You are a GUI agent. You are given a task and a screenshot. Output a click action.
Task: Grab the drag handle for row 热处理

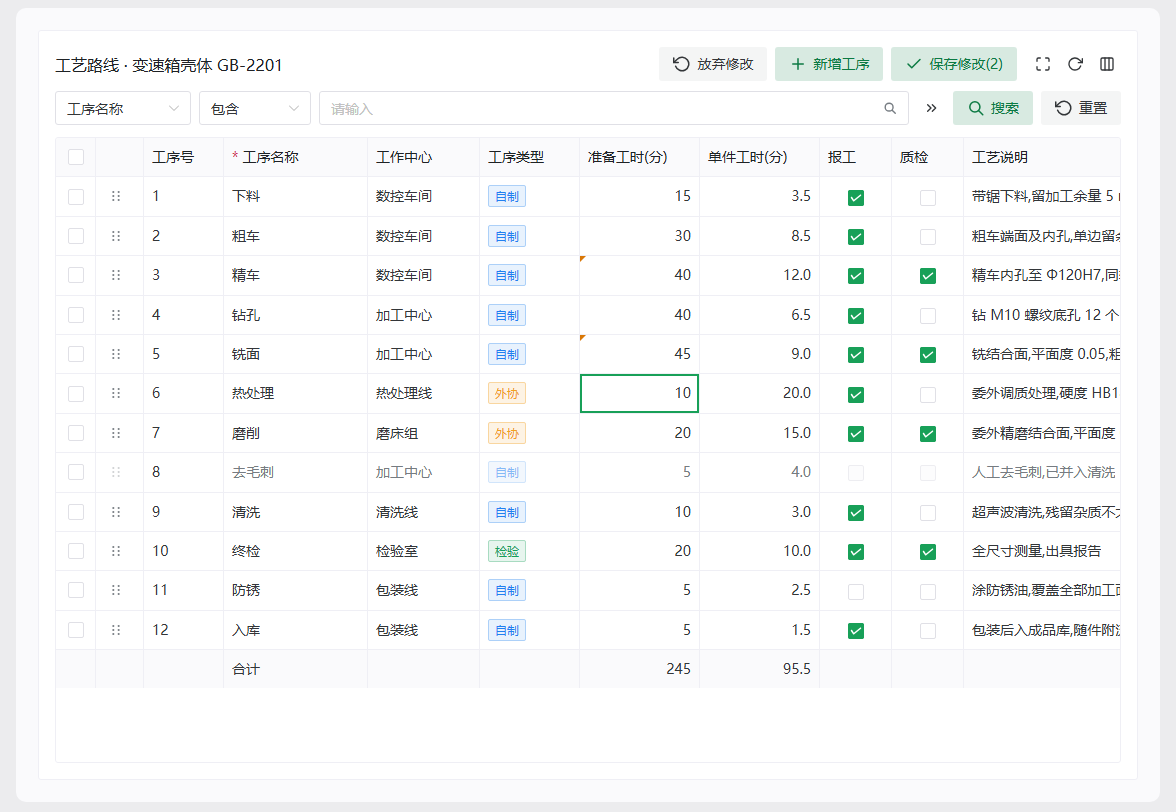[x=116, y=393]
